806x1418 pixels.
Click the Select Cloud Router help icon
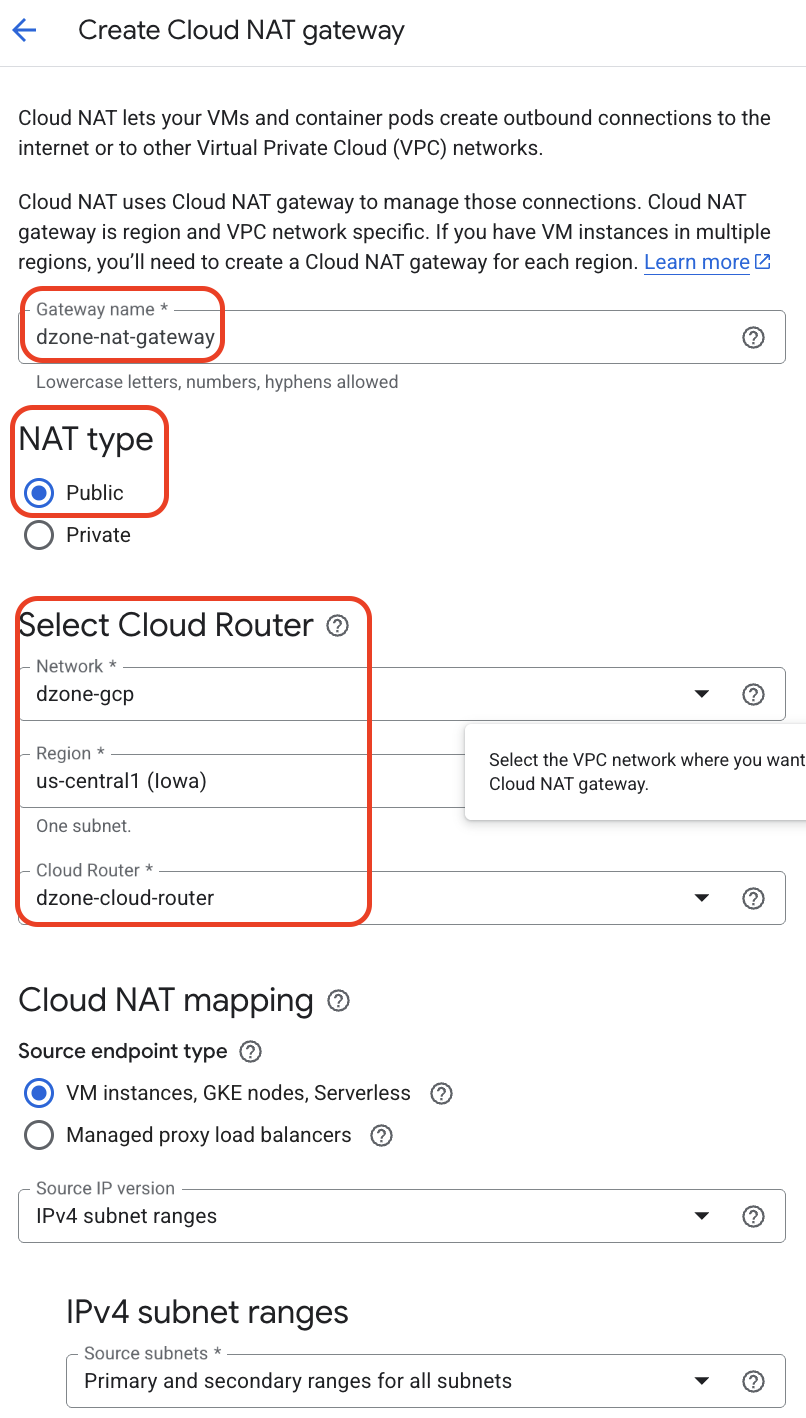pyautogui.click(x=338, y=625)
